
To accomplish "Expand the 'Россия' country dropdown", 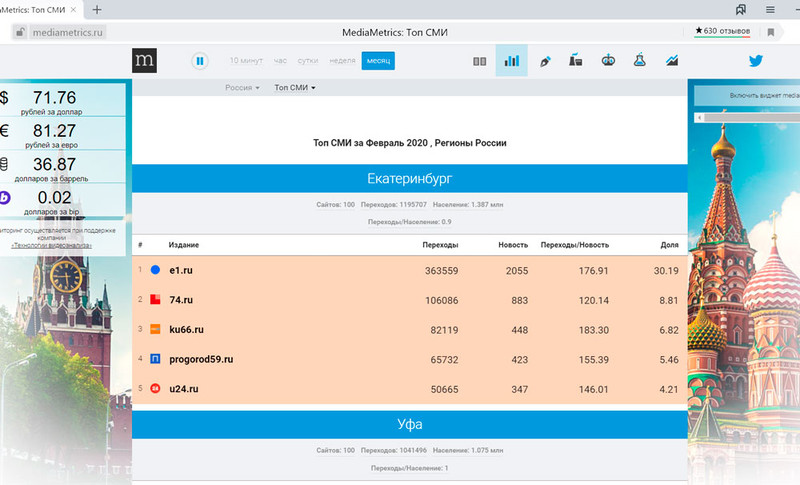I will click(242, 88).
